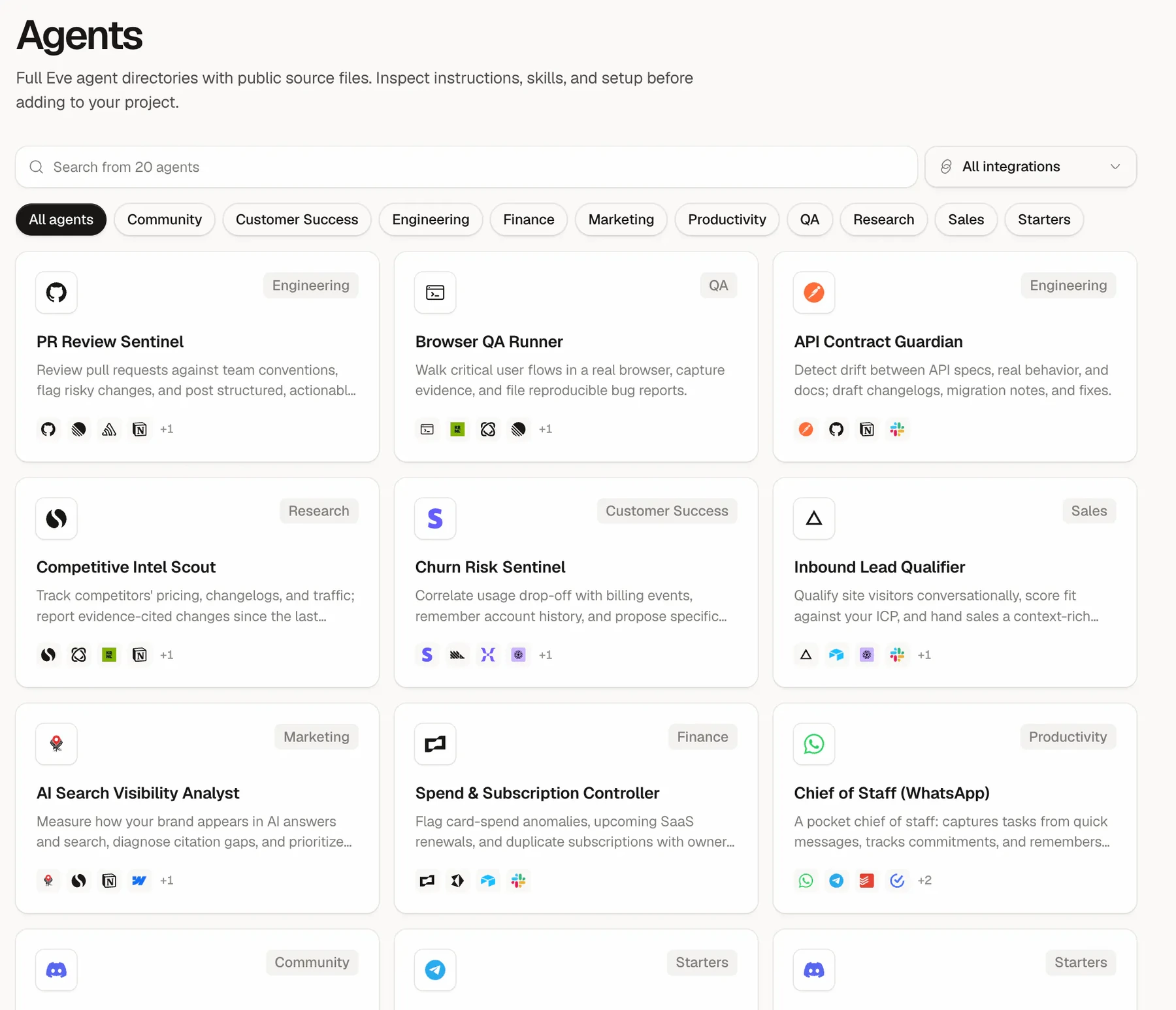Screen dimensions: 1176x1010
Task: Select the Research filter pill
Action: pos(884,220)
